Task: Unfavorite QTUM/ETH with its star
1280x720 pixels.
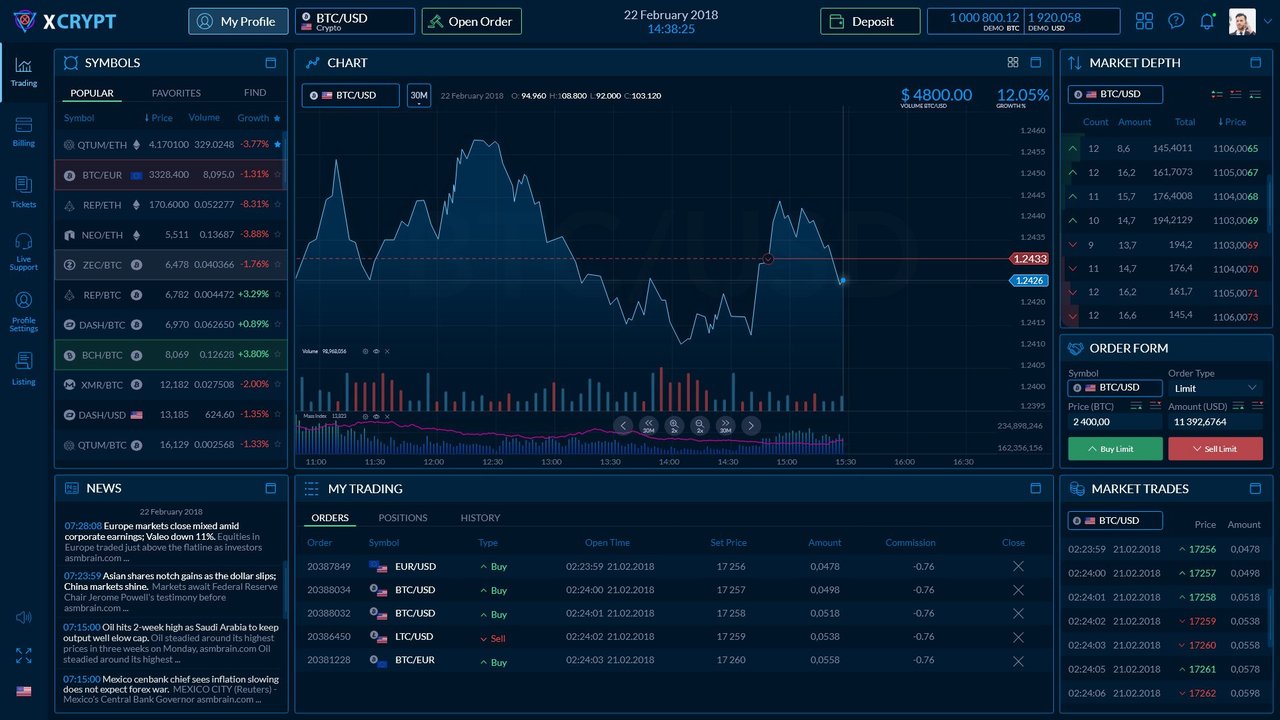Action: click(x=278, y=144)
